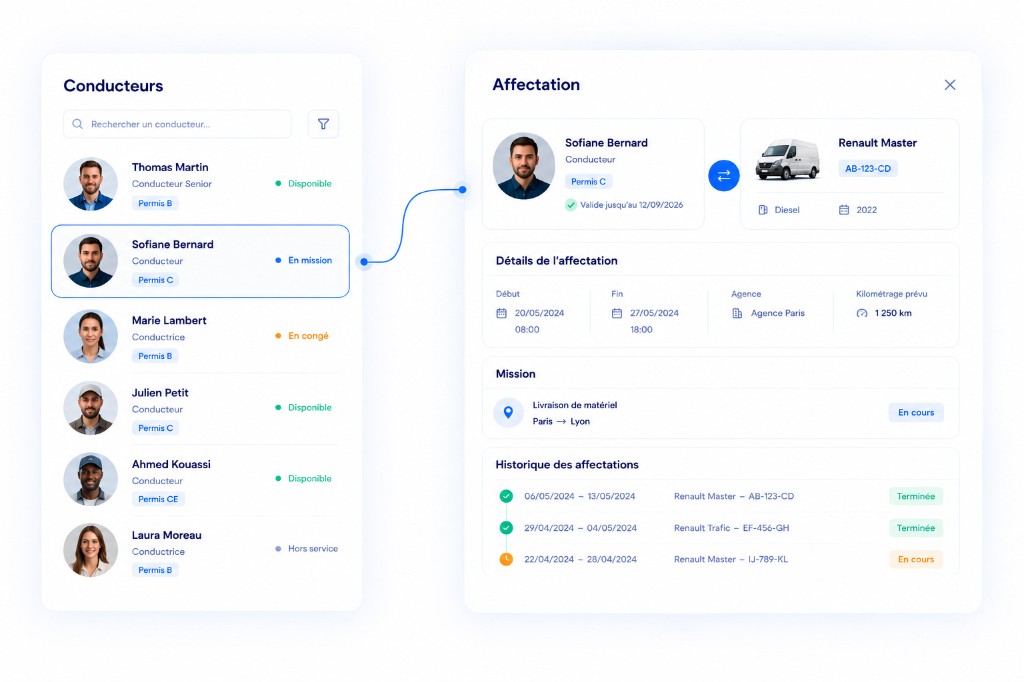The image size is (1024, 682).
Task: Focus the Rechercher un conducteur search field
Action: [177, 124]
